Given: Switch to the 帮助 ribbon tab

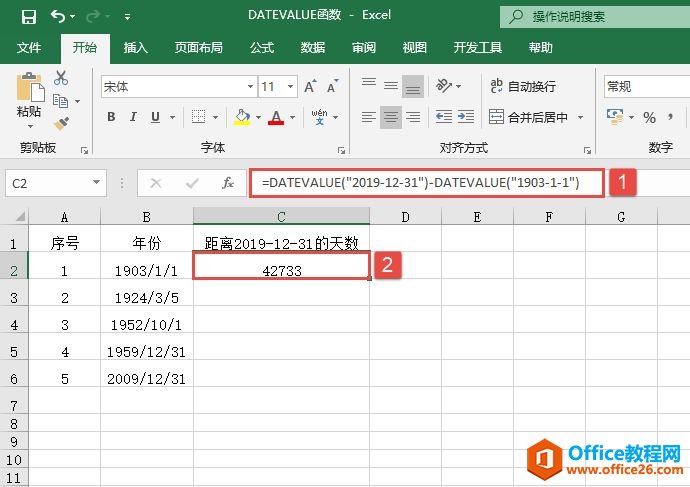Looking at the screenshot, I should [541, 48].
